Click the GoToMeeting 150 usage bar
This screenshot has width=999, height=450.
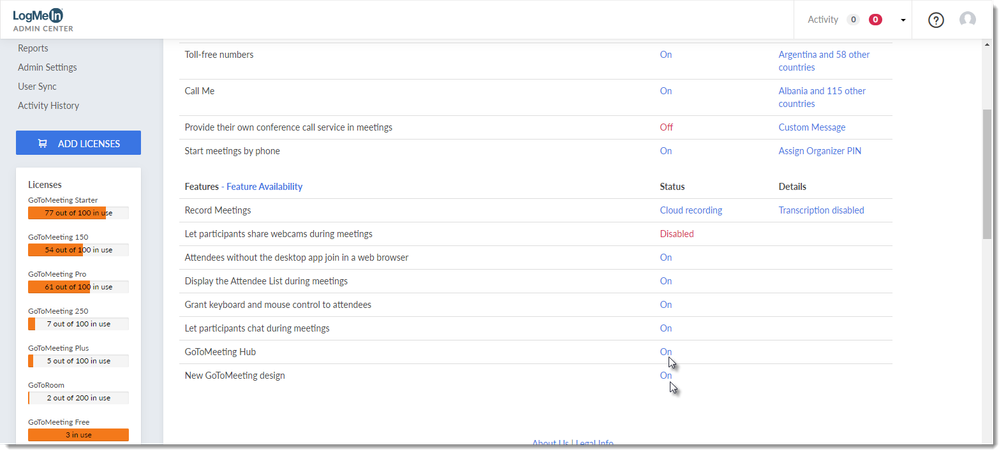pyautogui.click(x=78, y=250)
